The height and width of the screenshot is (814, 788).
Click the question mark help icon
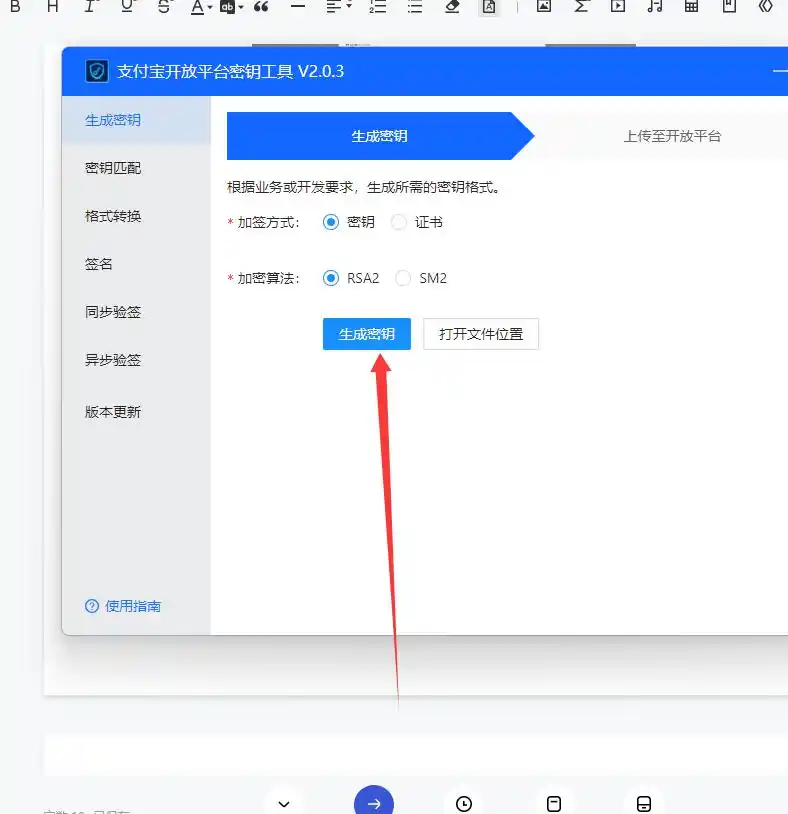92,606
